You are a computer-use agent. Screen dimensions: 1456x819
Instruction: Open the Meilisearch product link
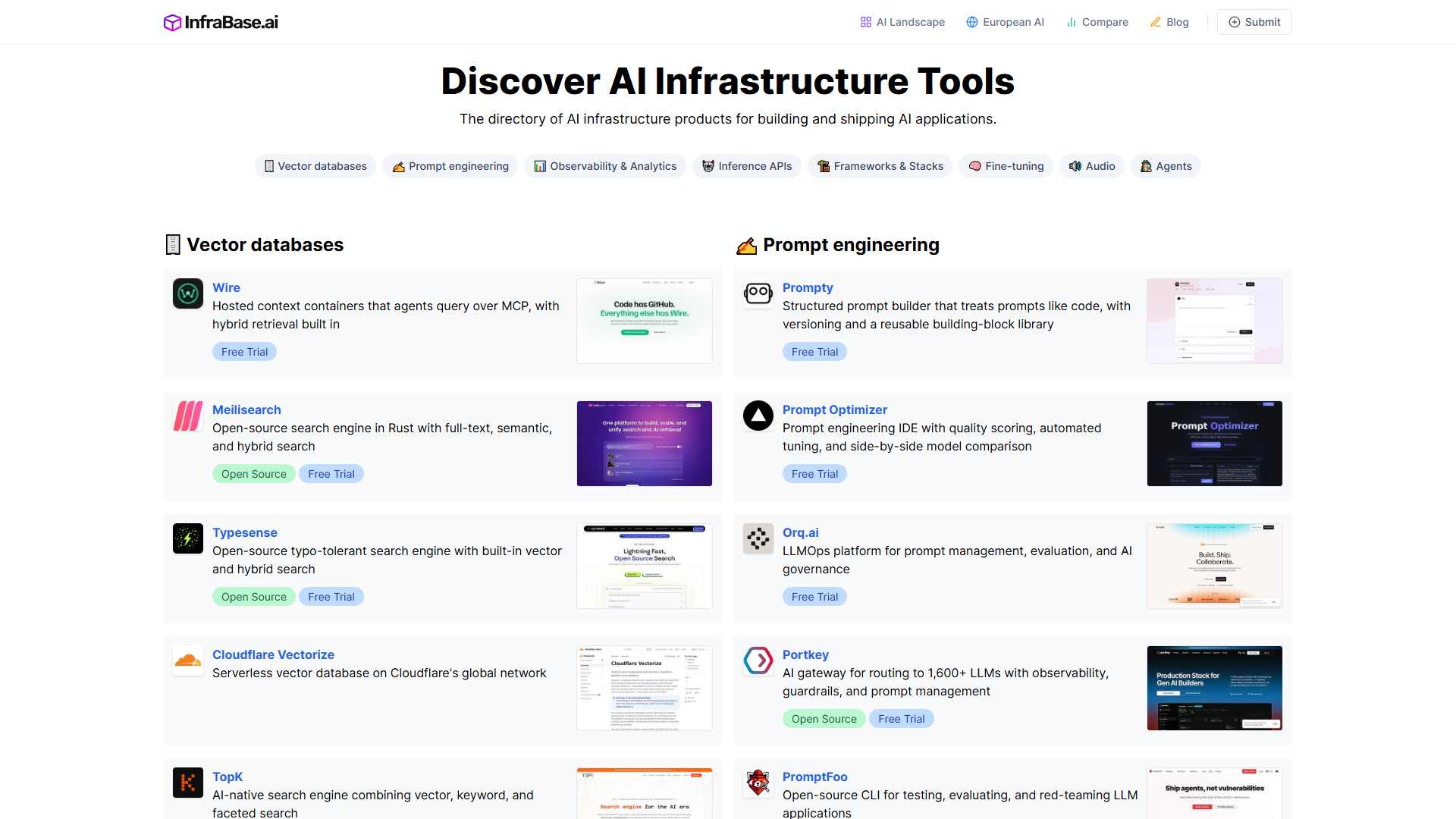(x=246, y=409)
